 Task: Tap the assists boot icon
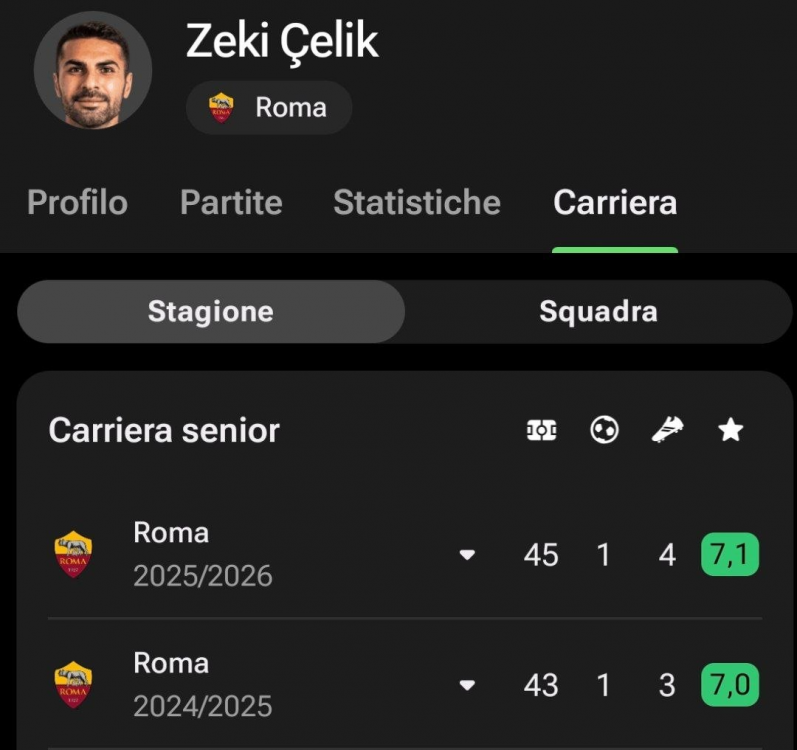(667, 430)
